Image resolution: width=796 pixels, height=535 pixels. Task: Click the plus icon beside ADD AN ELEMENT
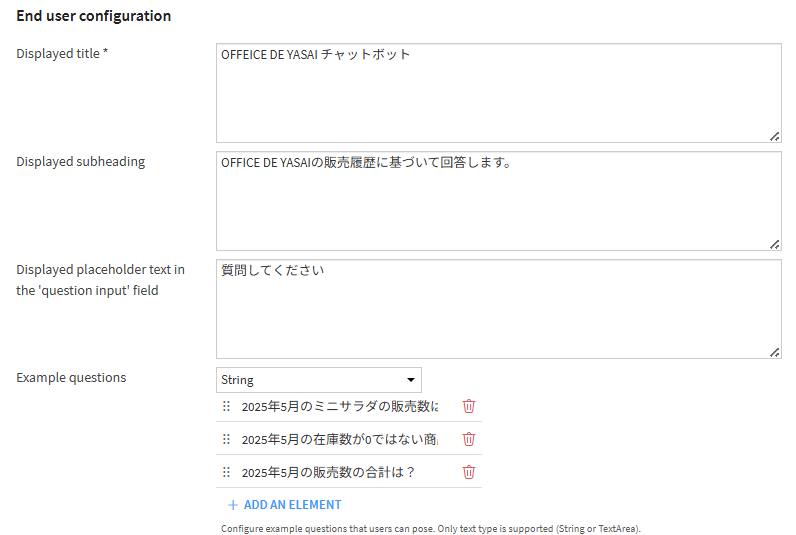click(233, 505)
